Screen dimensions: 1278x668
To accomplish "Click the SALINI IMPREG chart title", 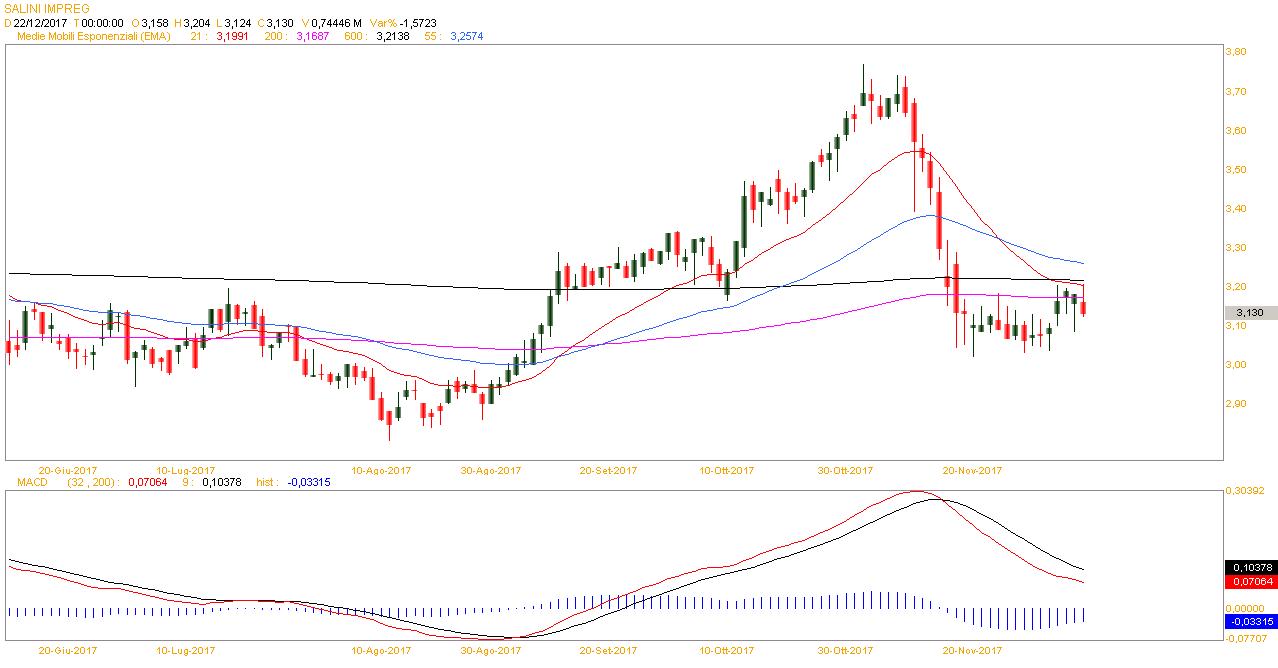I will tap(47, 9).
